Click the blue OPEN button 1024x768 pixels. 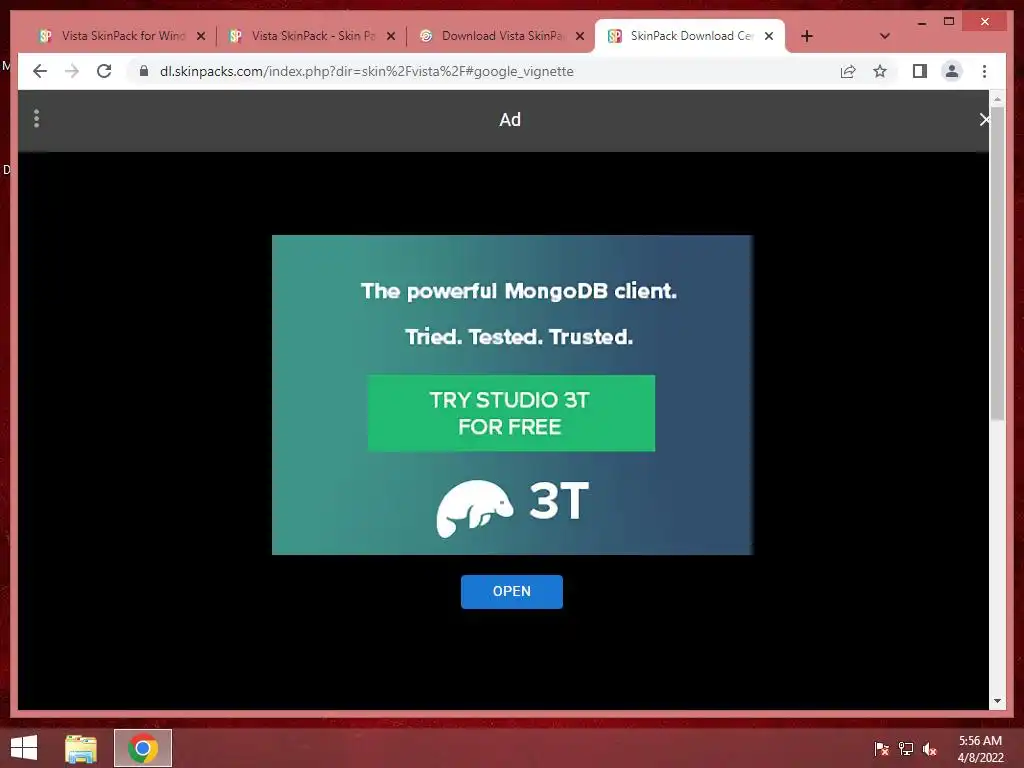coord(512,592)
